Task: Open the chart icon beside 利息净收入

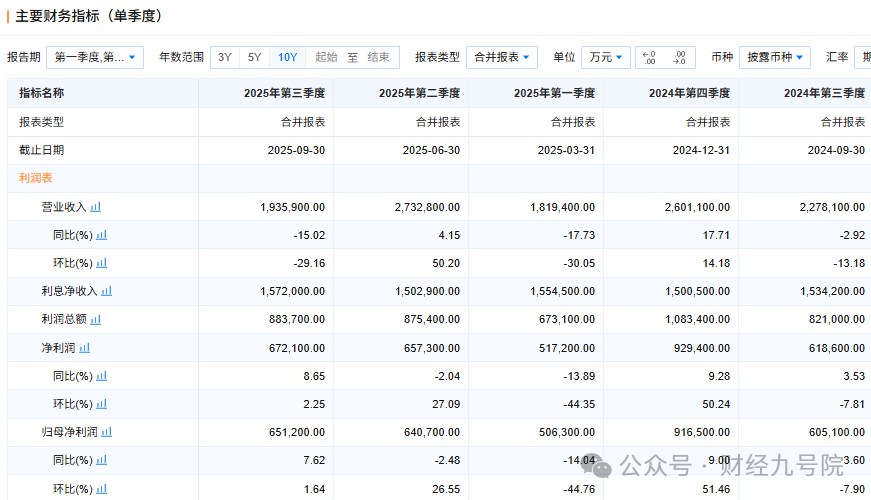Action: (107, 291)
